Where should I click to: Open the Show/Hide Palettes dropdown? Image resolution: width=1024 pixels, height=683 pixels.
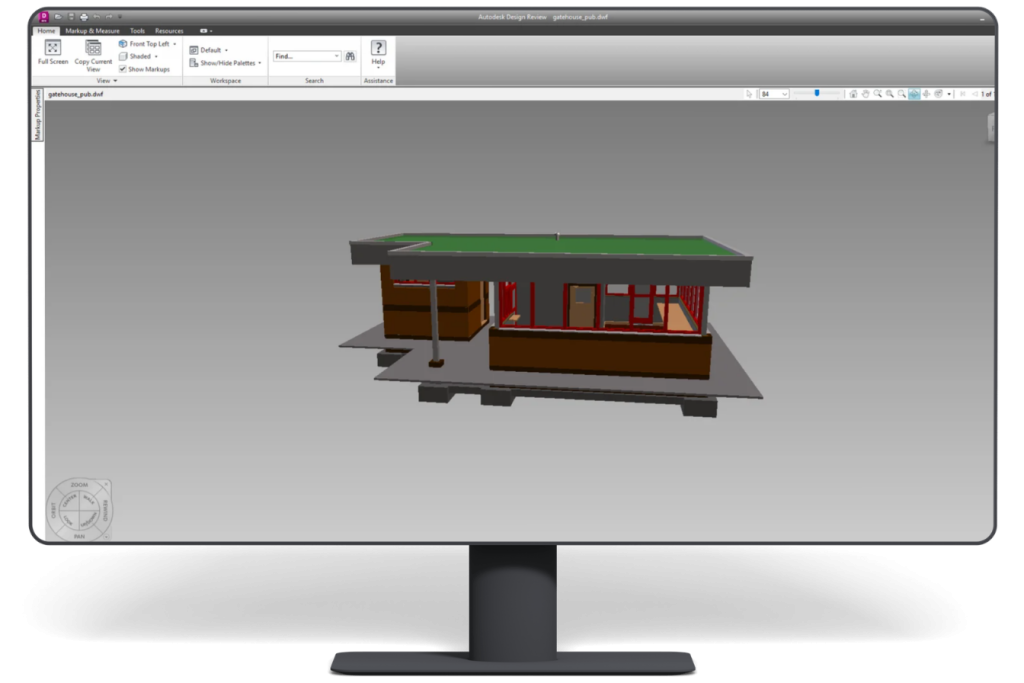pos(225,63)
